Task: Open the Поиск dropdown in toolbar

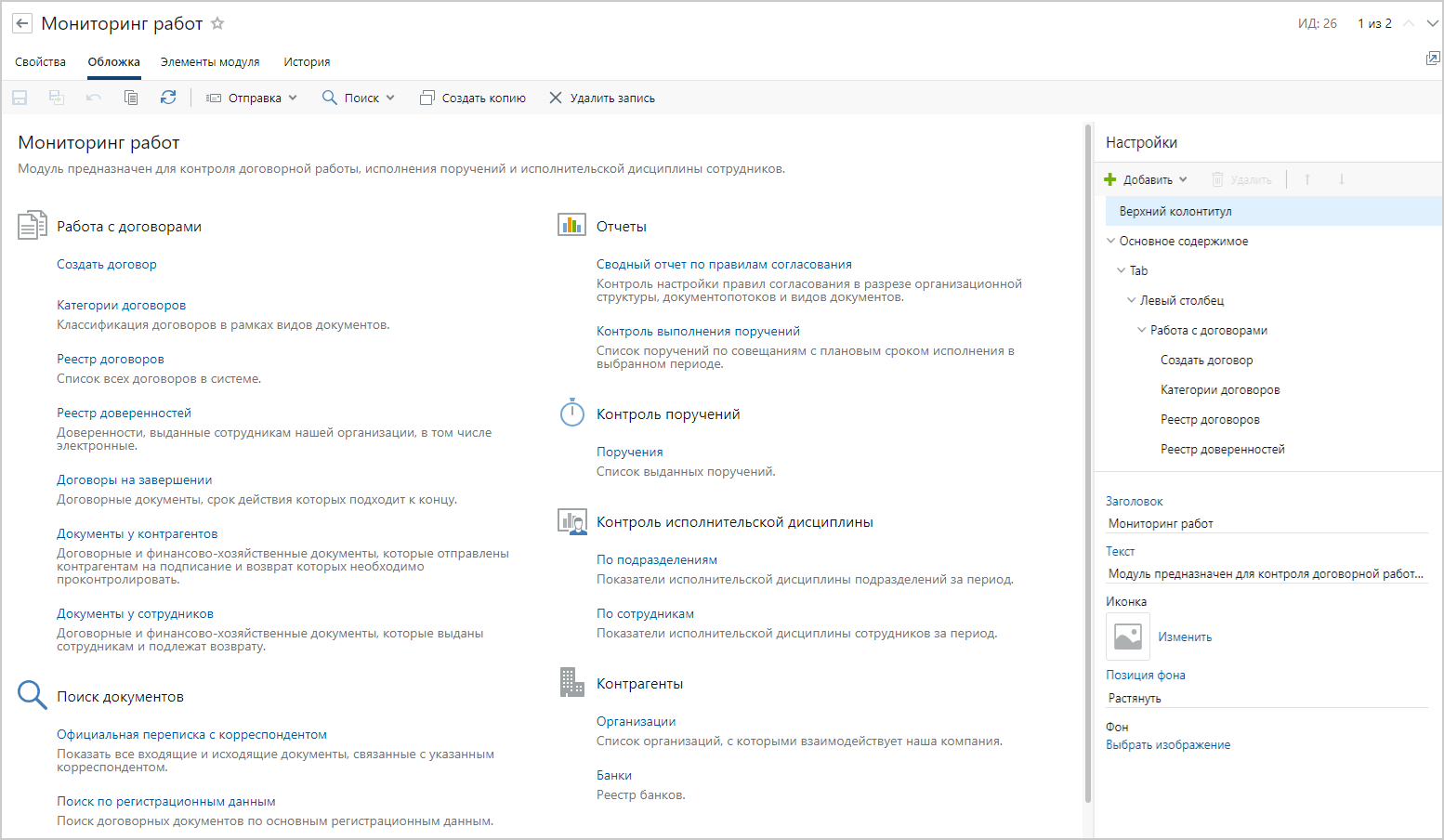Action: [x=359, y=98]
